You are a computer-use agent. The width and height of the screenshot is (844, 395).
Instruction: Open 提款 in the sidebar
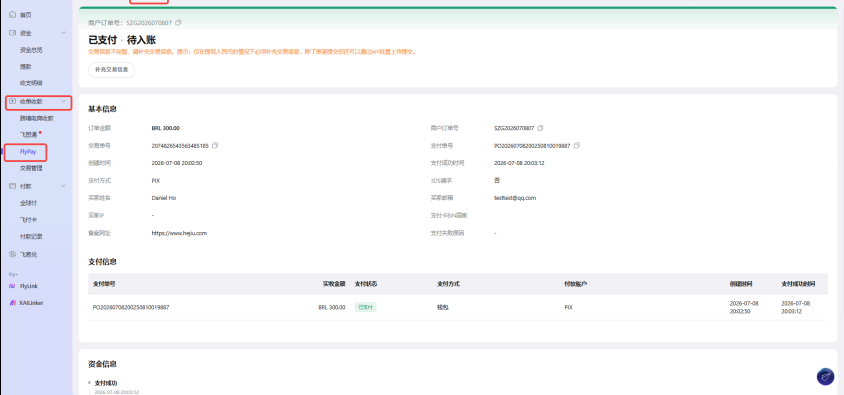coord(26,67)
